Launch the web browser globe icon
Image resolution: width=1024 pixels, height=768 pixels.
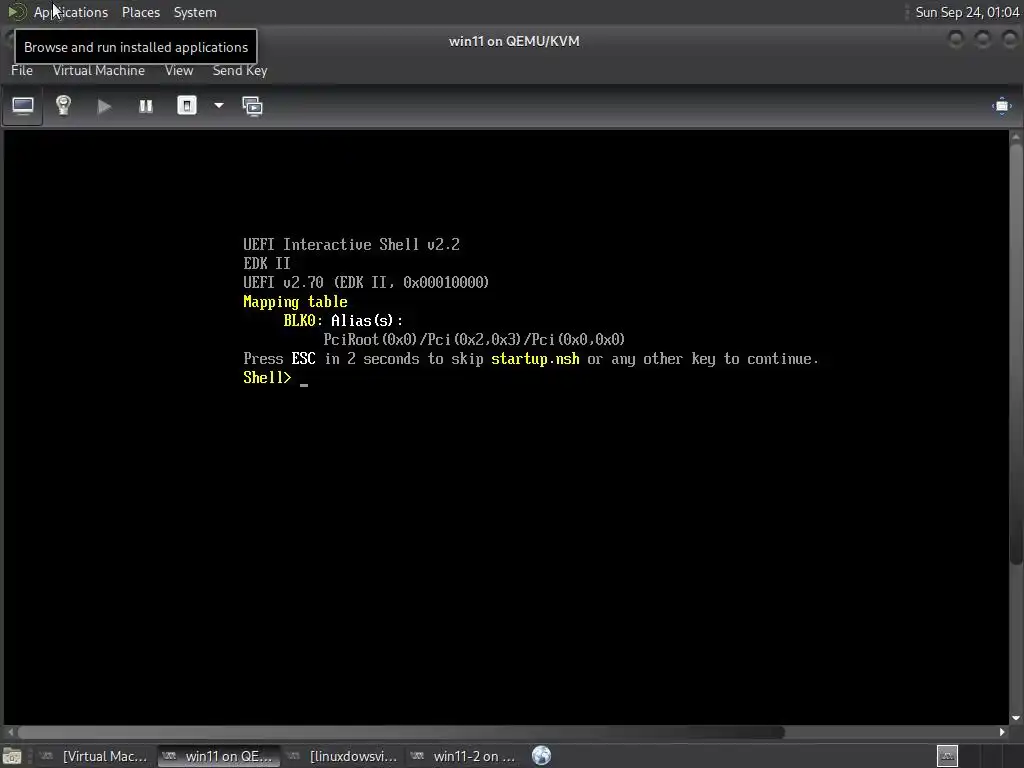[541, 756]
